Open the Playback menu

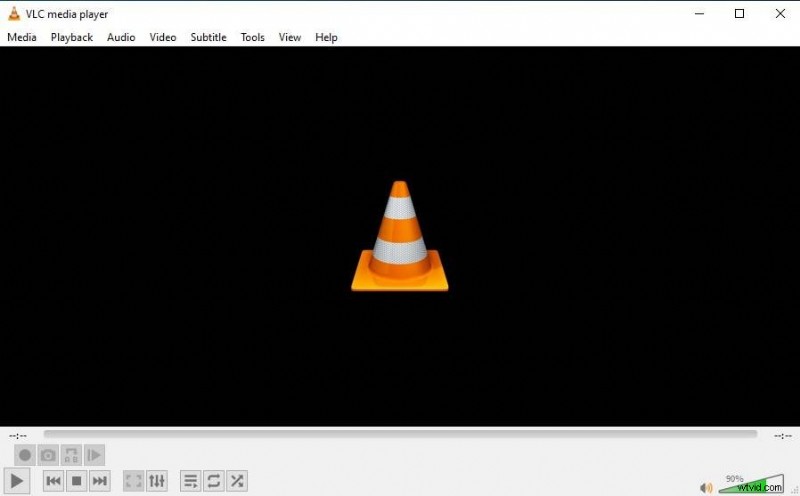point(72,37)
